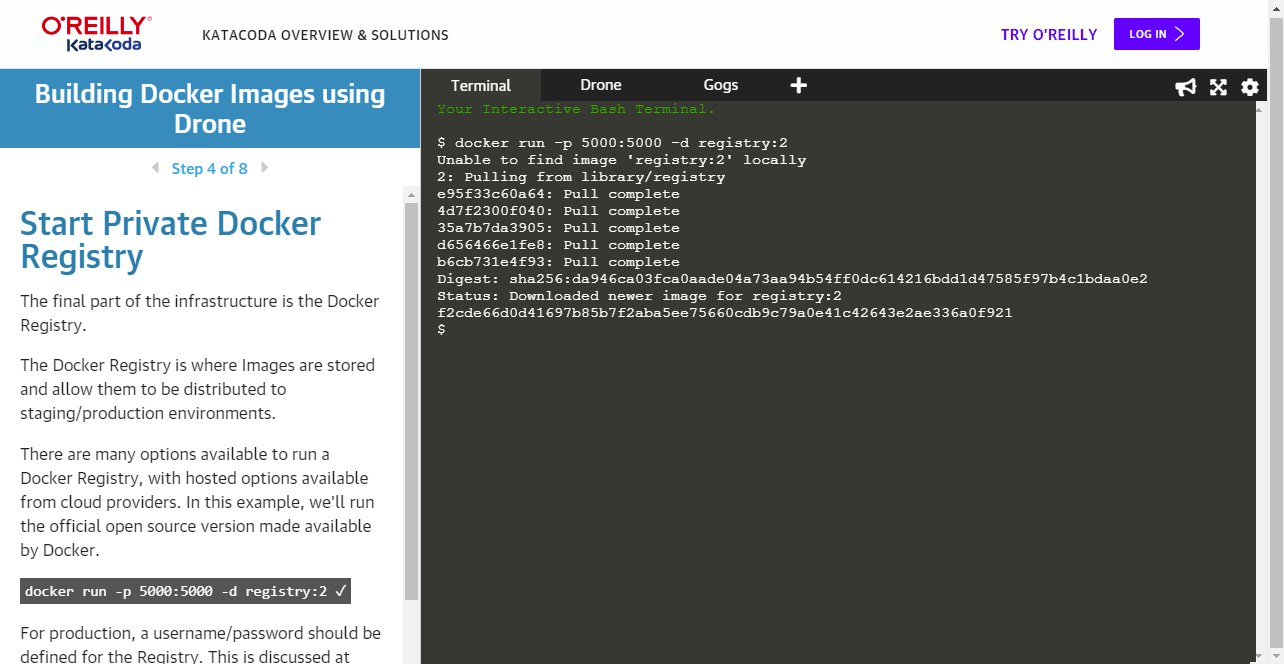Open the O'Reilly Katacoda logo home

coord(97,34)
